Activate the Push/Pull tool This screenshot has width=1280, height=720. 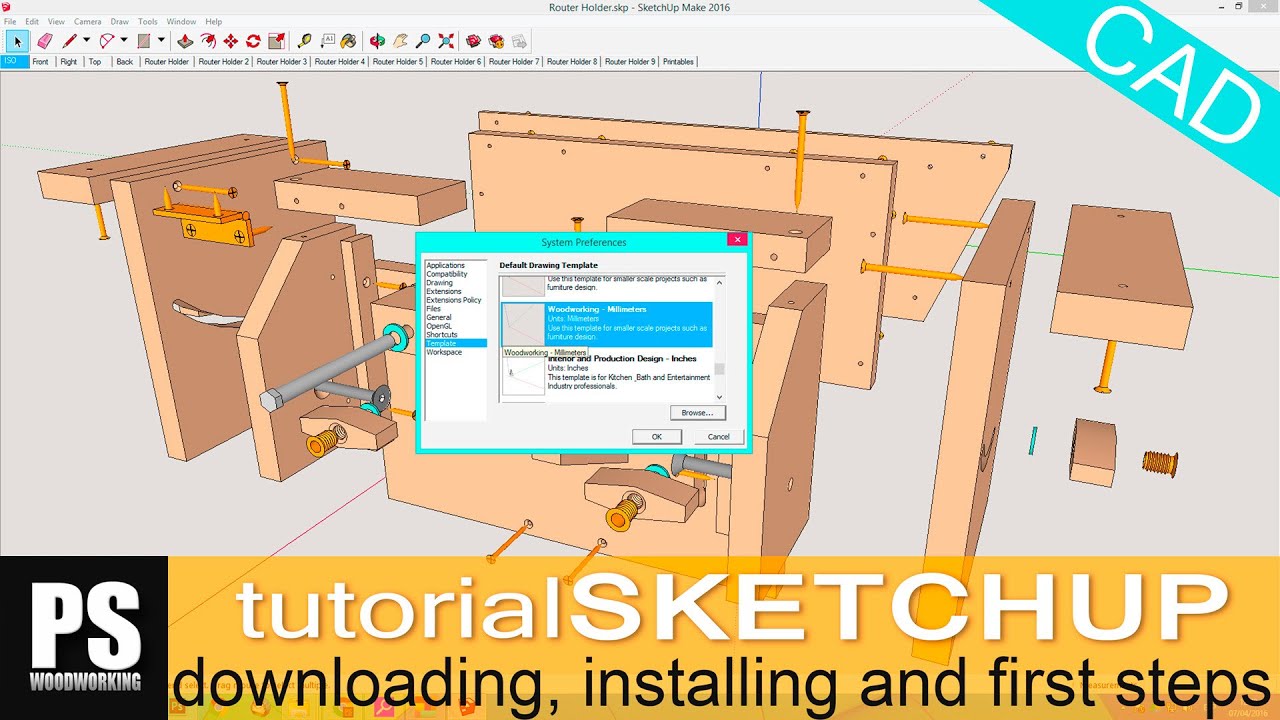(x=185, y=41)
